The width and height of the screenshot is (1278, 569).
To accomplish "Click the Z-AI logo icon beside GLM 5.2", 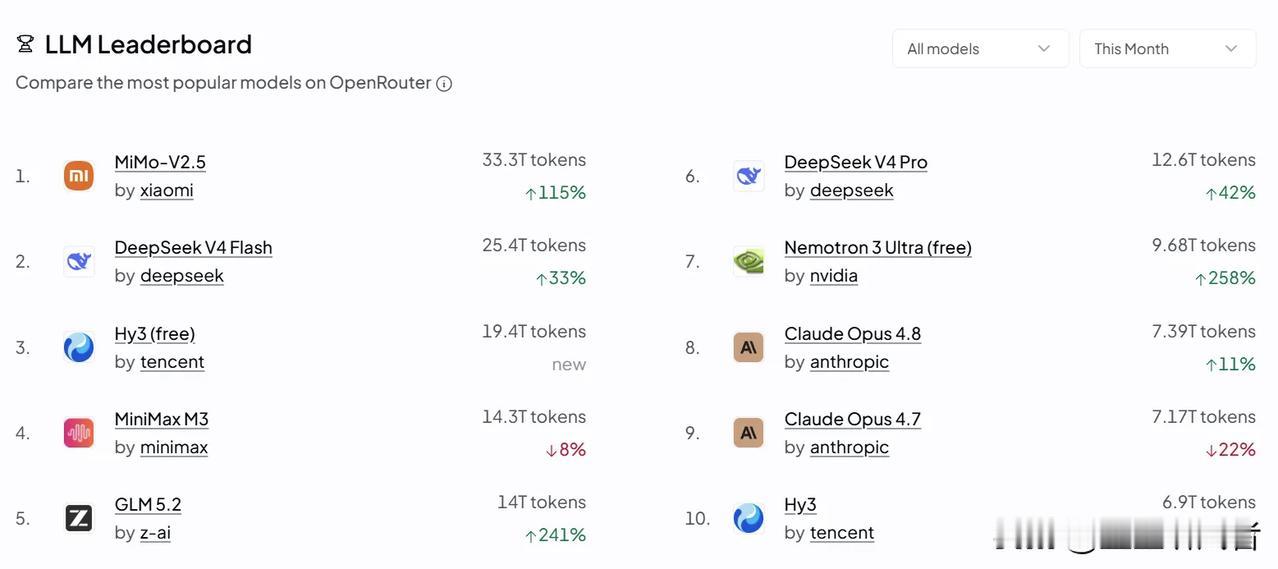I will [78, 518].
